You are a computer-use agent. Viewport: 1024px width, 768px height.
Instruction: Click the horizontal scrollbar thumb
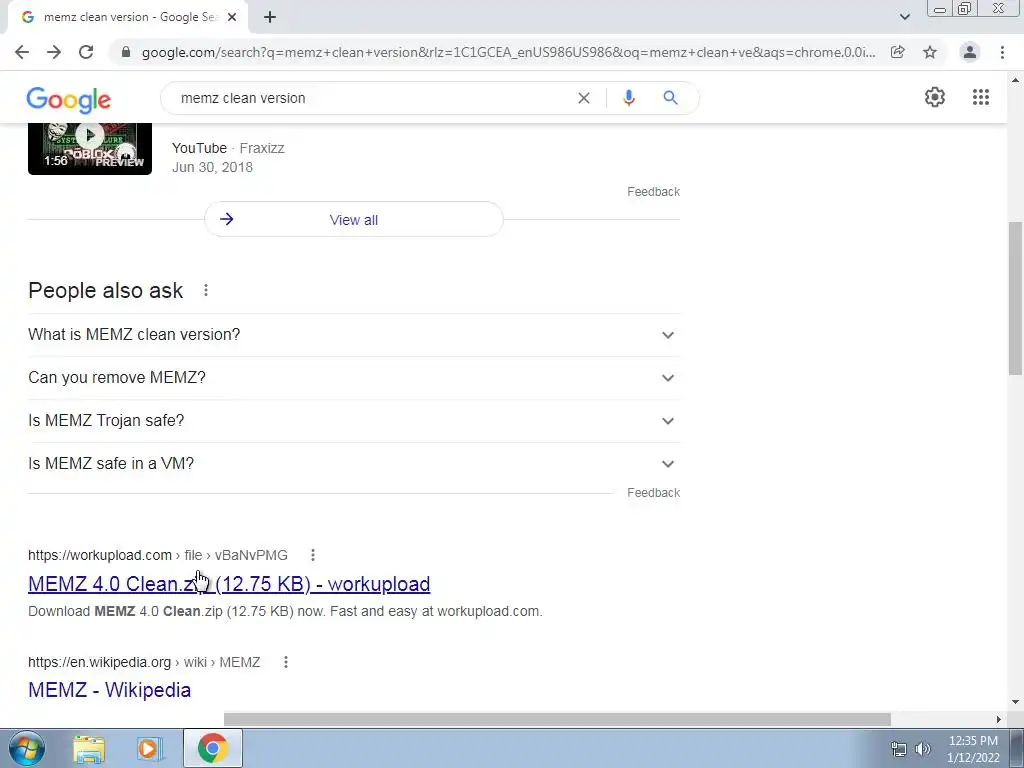(557, 719)
